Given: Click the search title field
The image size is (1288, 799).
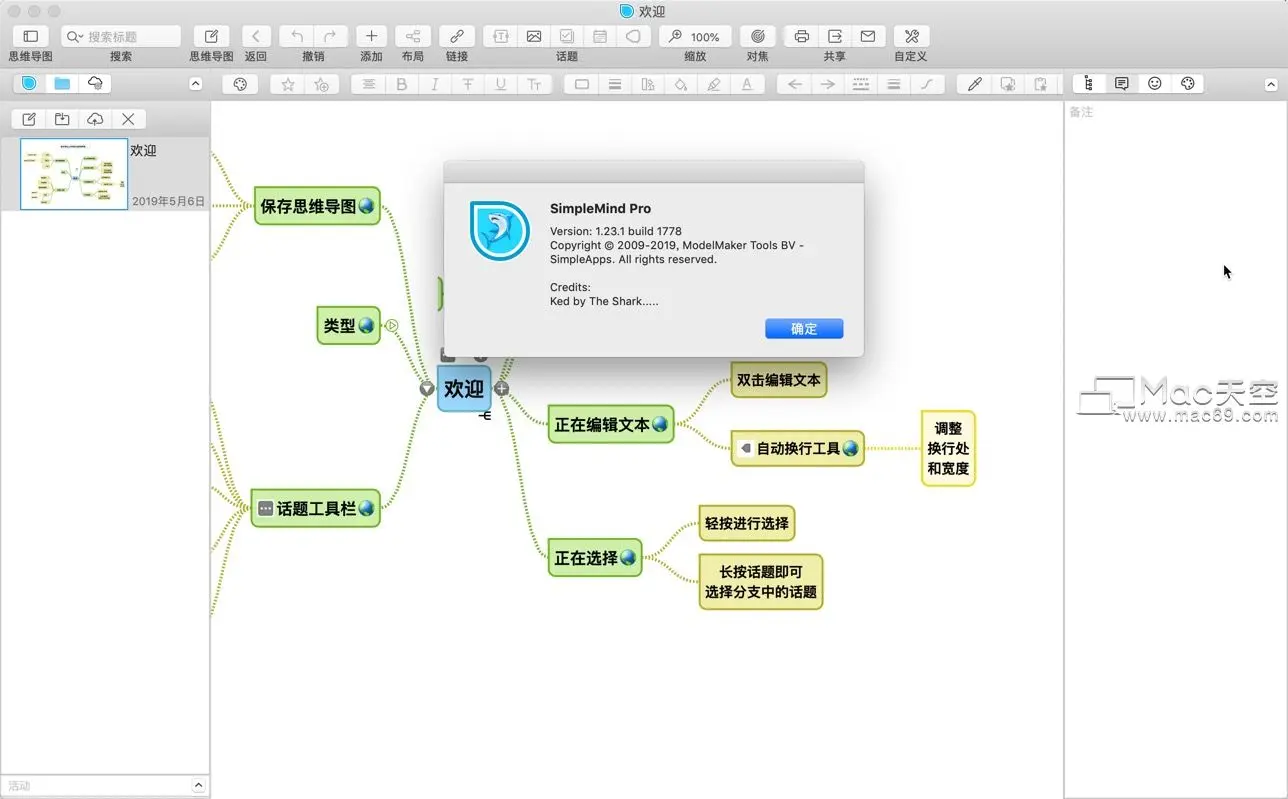Looking at the screenshot, I should point(121,36).
